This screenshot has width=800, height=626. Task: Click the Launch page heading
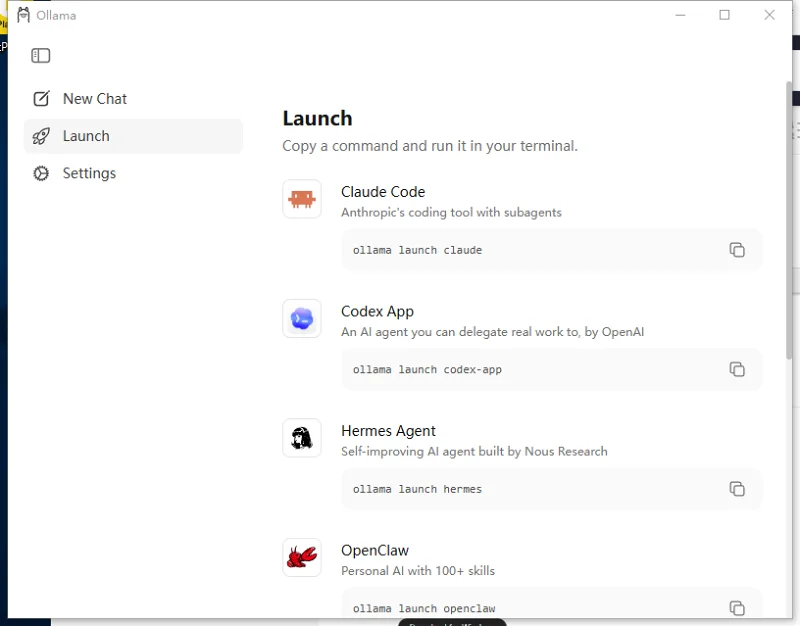[x=317, y=118]
